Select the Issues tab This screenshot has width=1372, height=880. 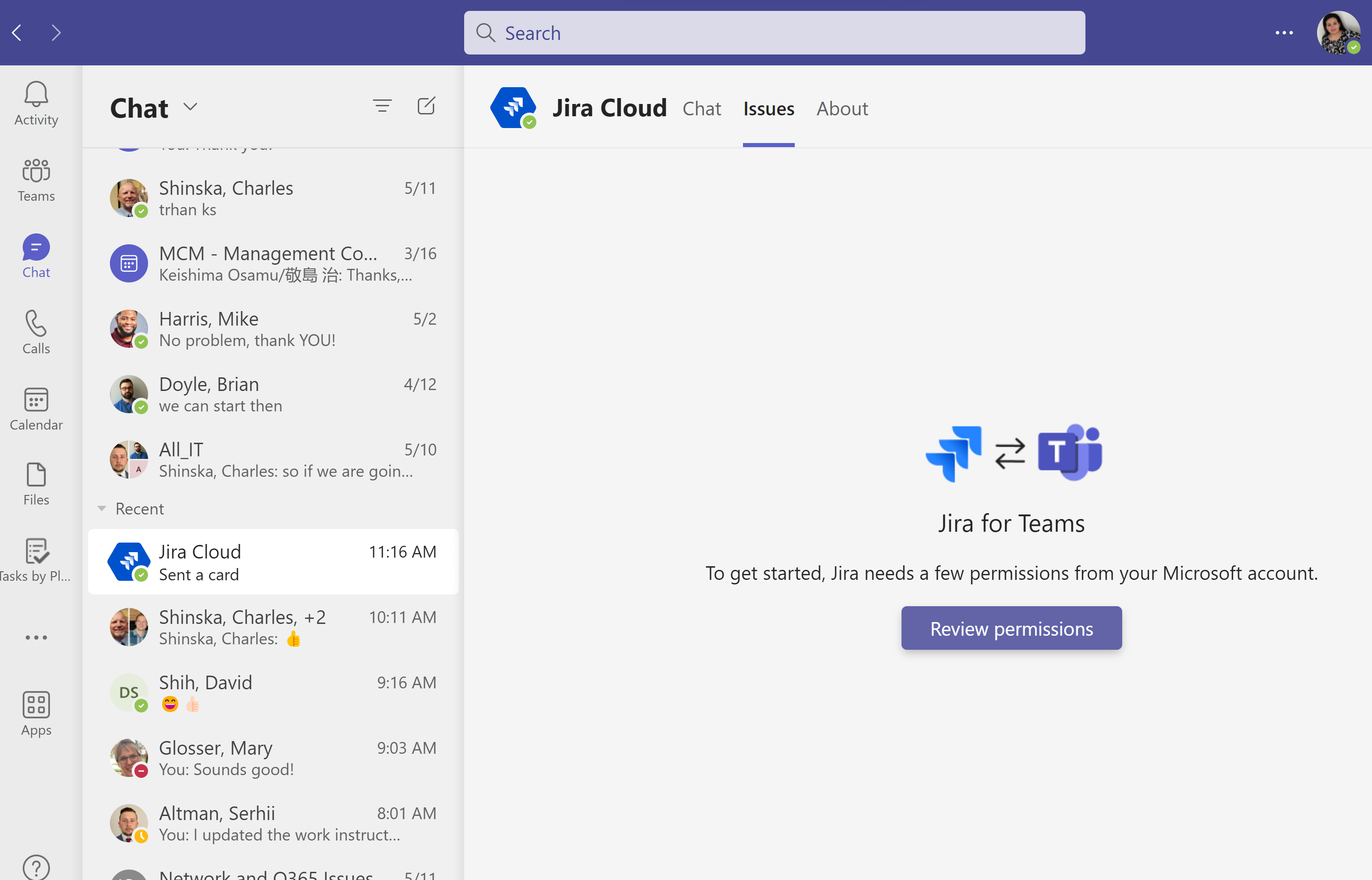click(768, 108)
